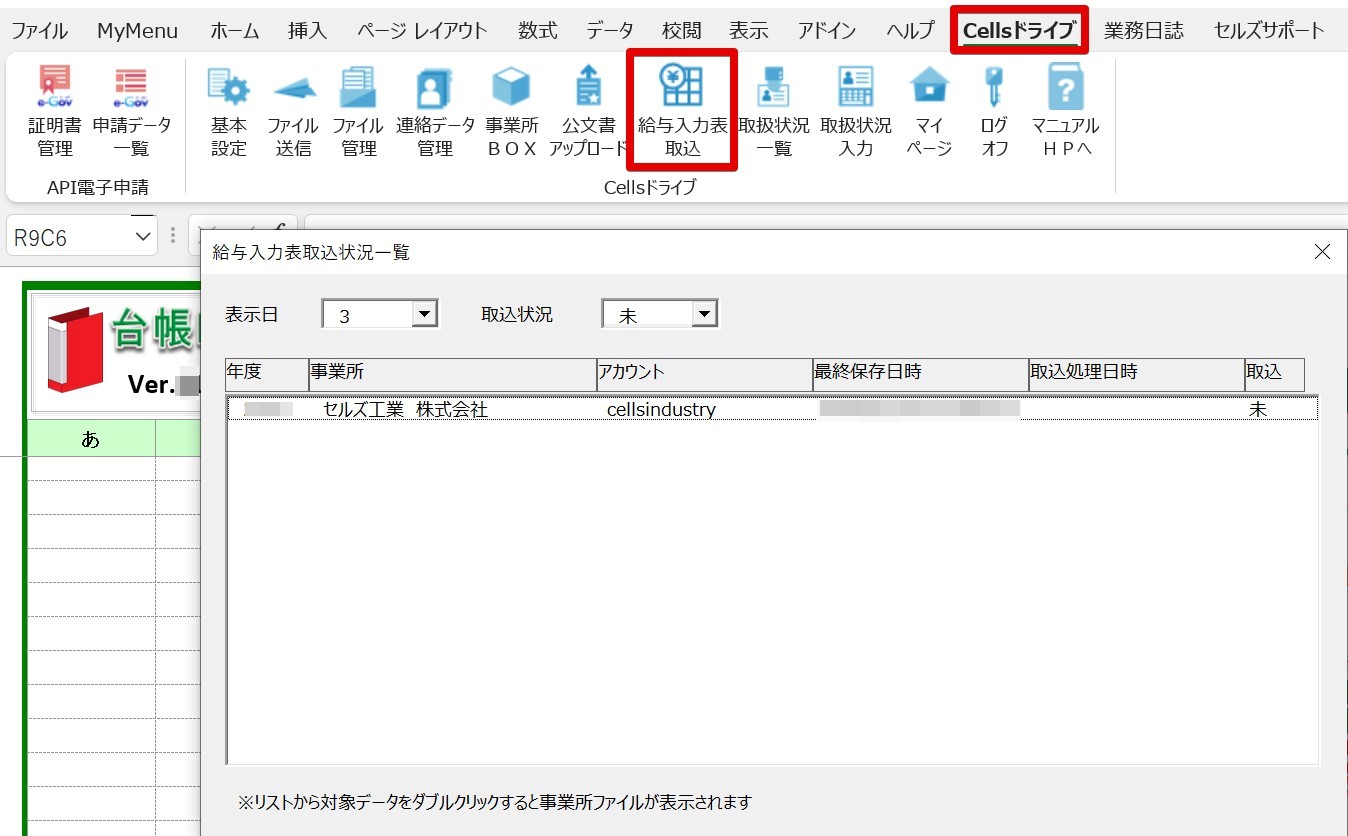Switch to the ヘルプ tab

click(910, 31)
